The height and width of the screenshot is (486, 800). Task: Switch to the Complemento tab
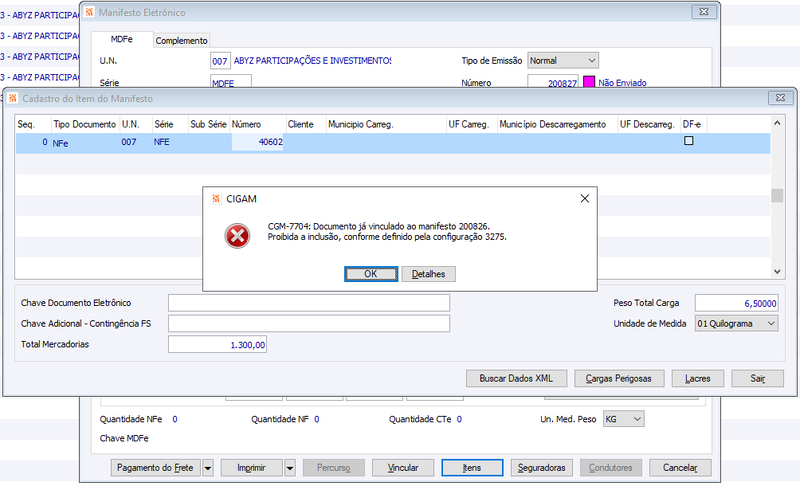[x=182, y=40]
